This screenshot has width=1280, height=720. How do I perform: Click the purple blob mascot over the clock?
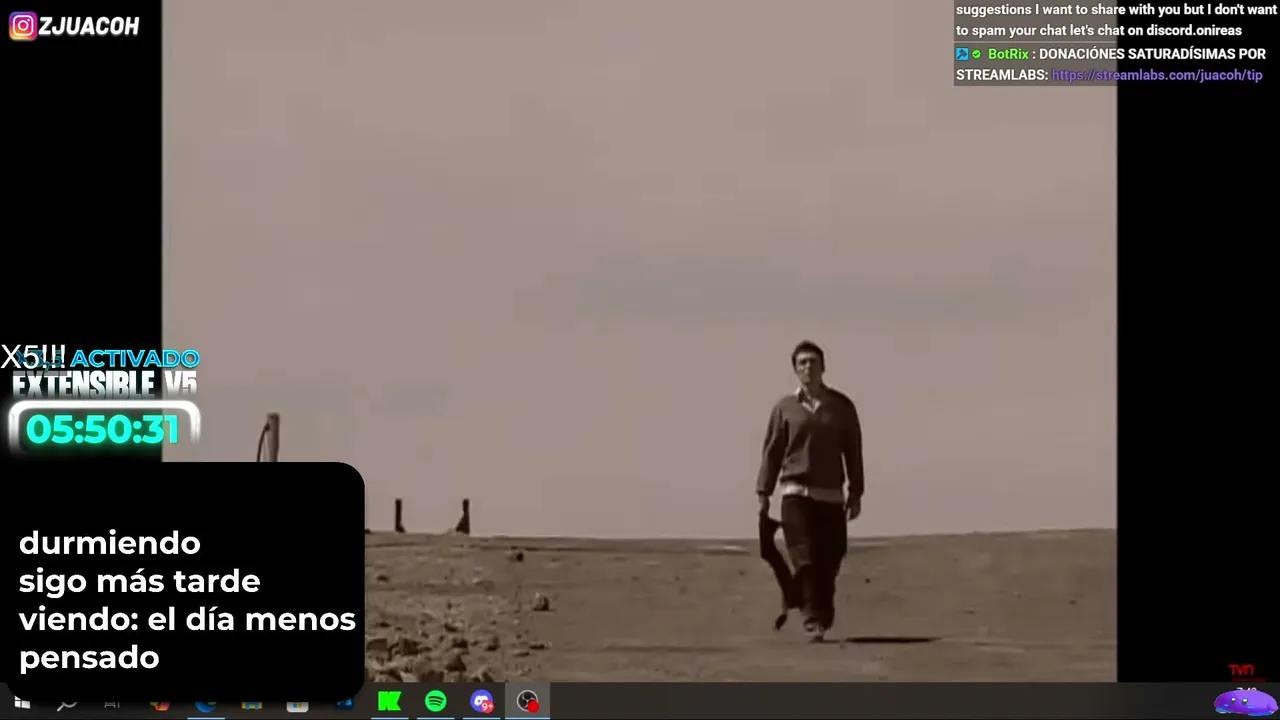(1245, 702)
